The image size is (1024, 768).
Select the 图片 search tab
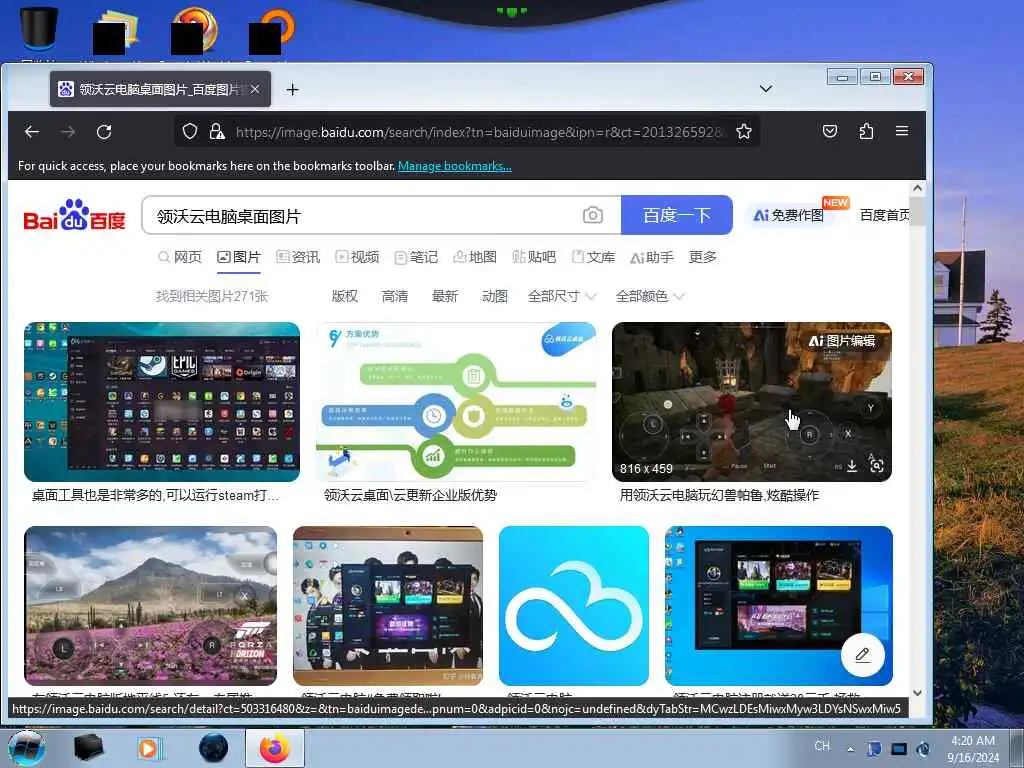(239, 257)
